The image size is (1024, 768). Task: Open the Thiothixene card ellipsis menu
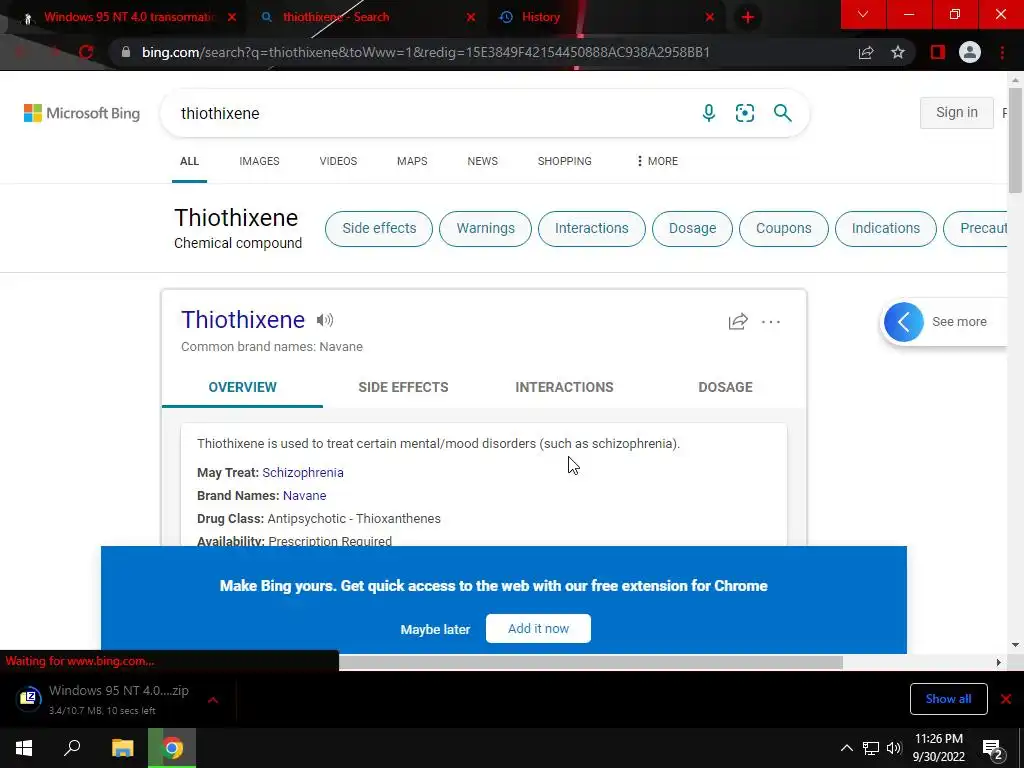coord(771,321)
